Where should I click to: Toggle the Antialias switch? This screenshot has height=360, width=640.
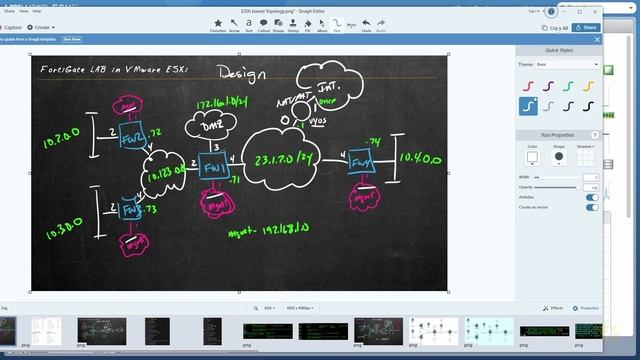pyautogui.click(x=592, y=198)
